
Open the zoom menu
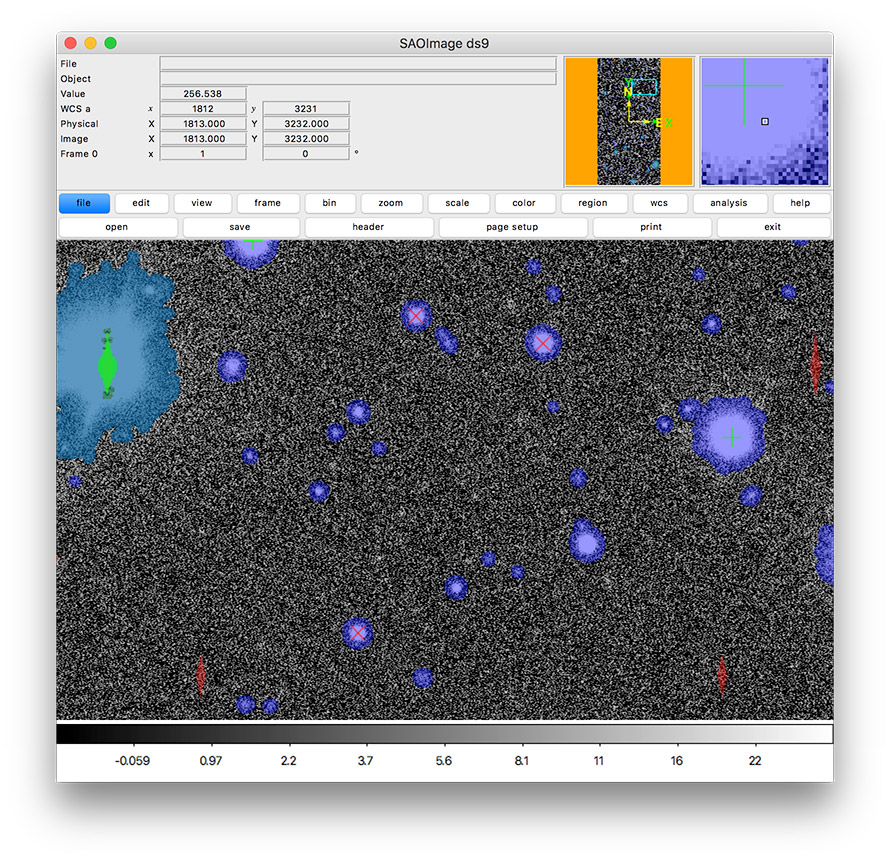coord(391,203)
